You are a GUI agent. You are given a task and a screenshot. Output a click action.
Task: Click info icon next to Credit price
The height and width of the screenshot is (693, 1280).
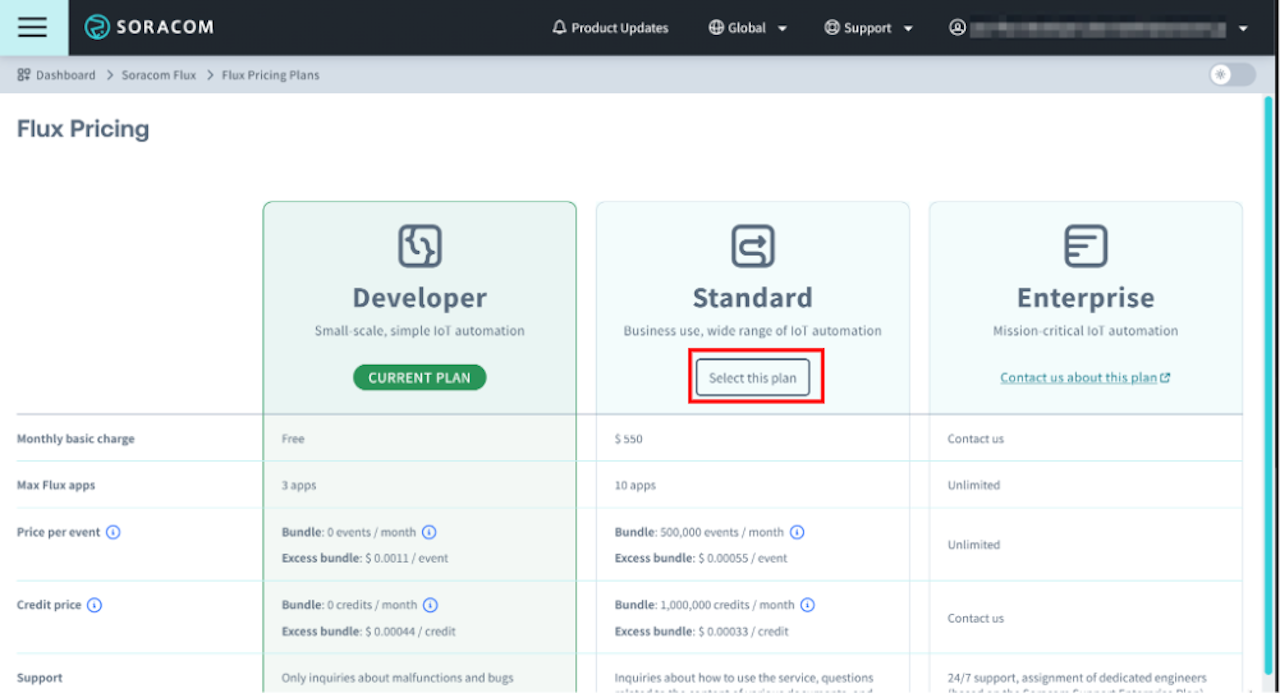(94, 605)
